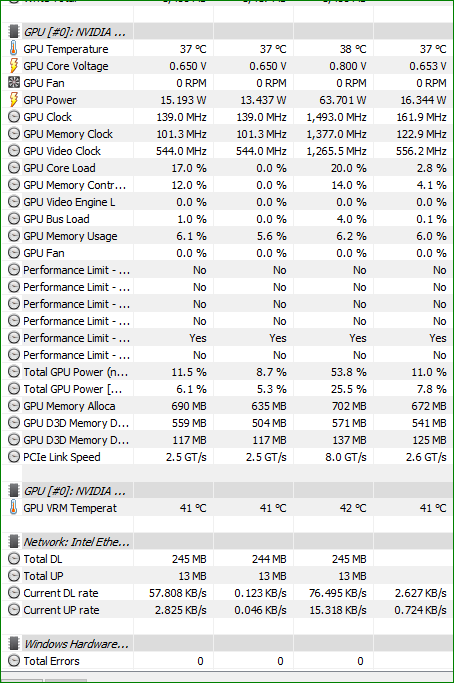Select the Windows Hardware section header
The image size is (454, 683).
pos(227,644)
